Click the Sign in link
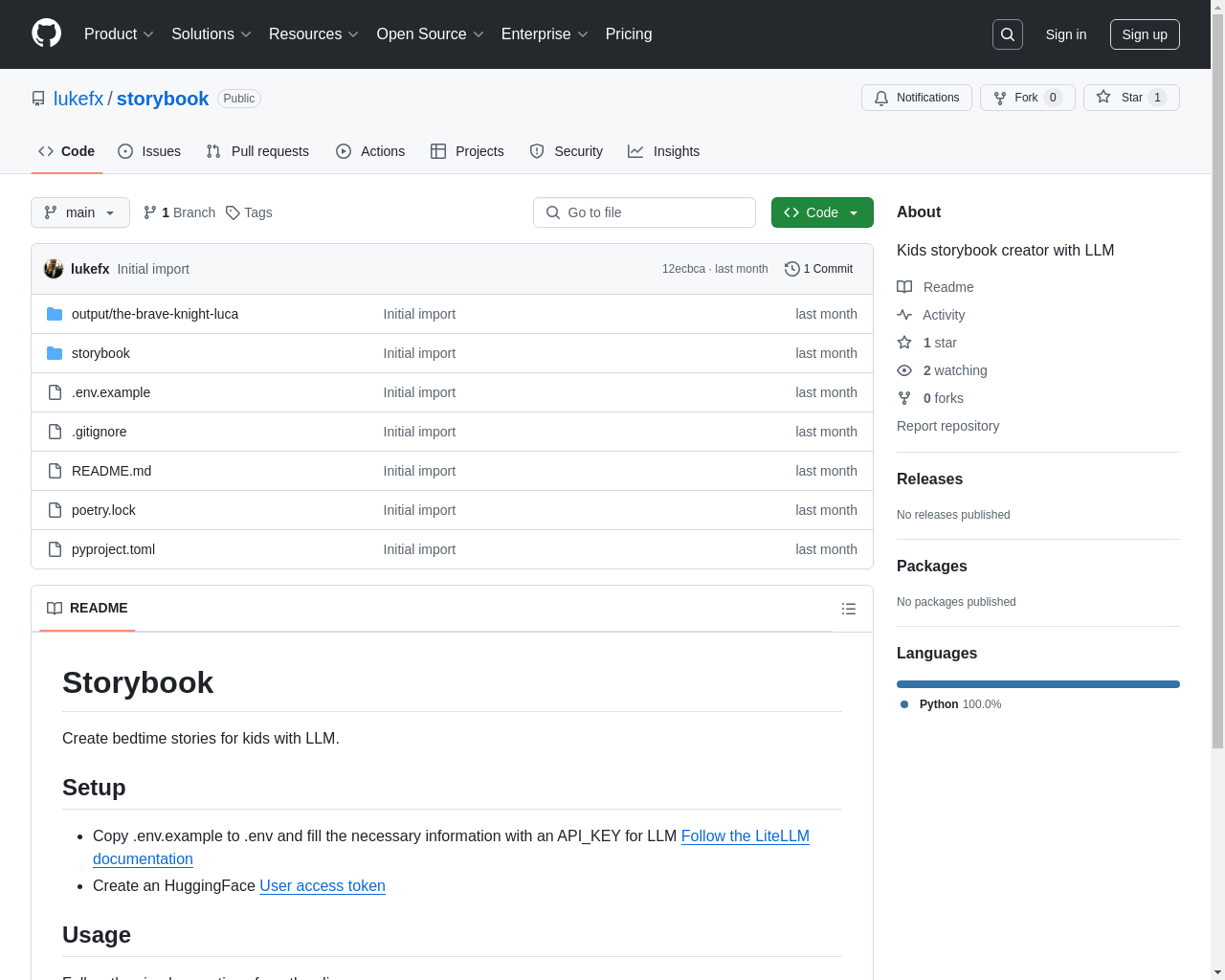The width and height of the screenshot is (1225, 980). [1066, 34]
